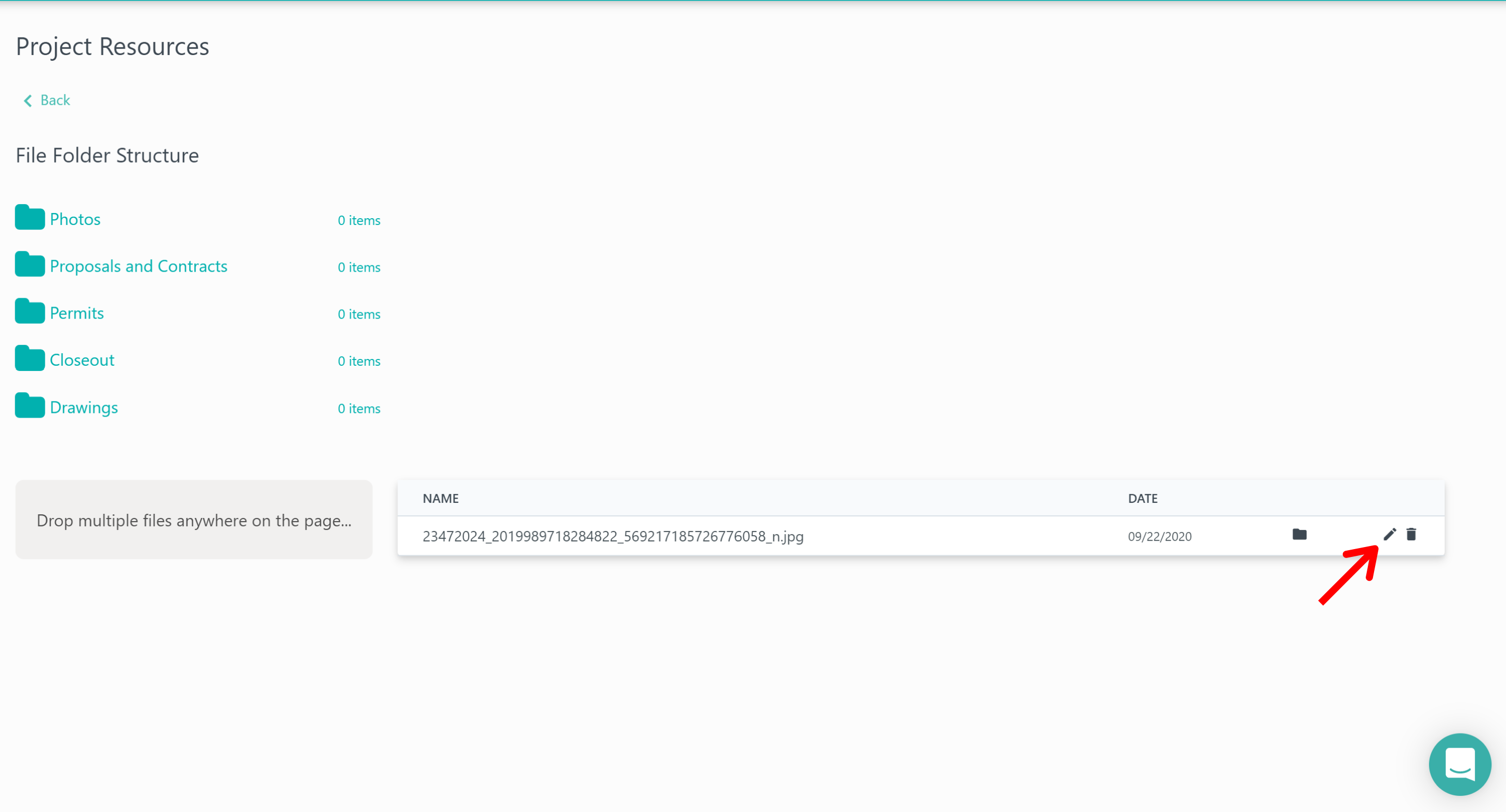Screen dimensions: 1506x812
Task: Open the Drawings folder link
Action: pyautogui.click(x=84, y=407)
